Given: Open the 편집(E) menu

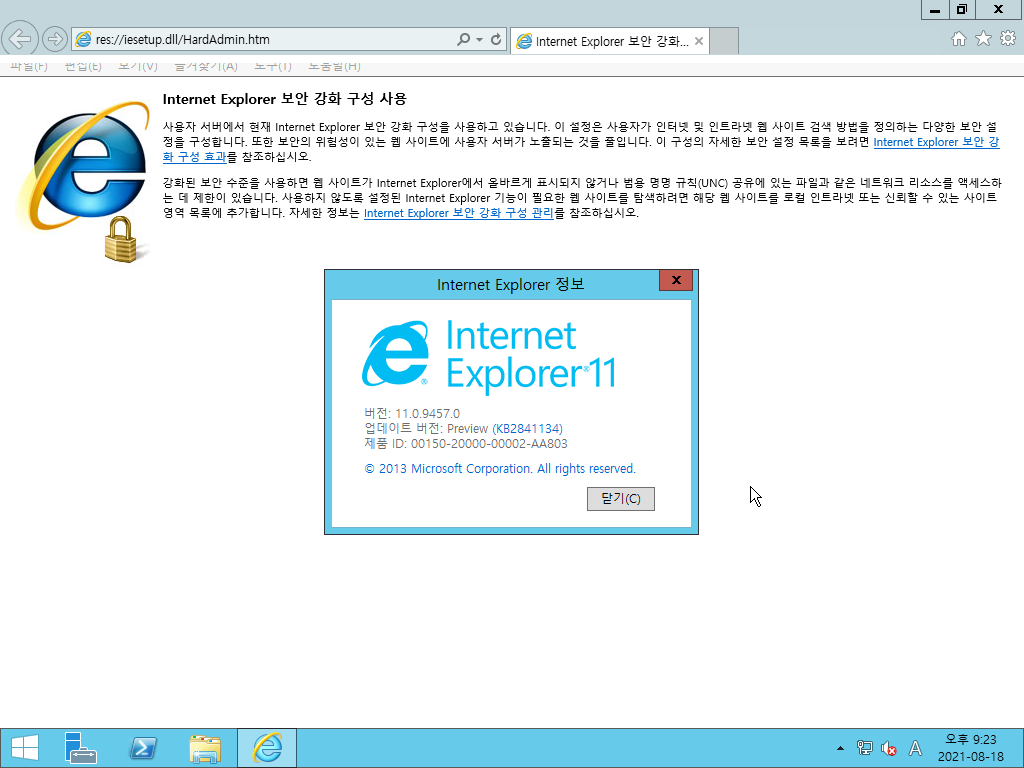Looking at the screenshot, I should click(83, 66).
